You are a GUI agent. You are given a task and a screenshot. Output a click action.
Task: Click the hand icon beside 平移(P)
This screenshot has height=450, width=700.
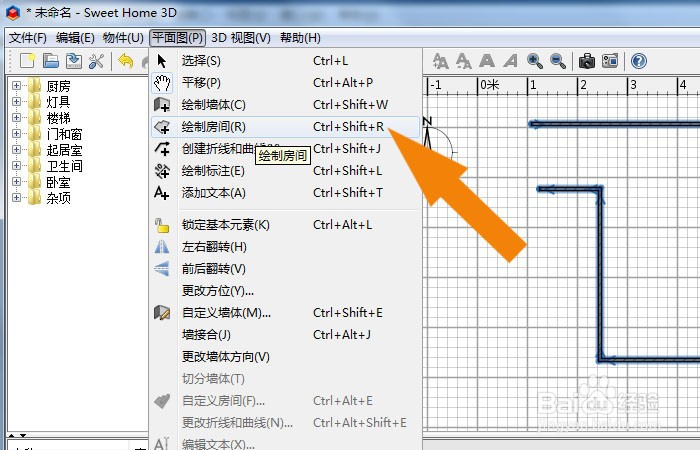click(x=162, y=83)
